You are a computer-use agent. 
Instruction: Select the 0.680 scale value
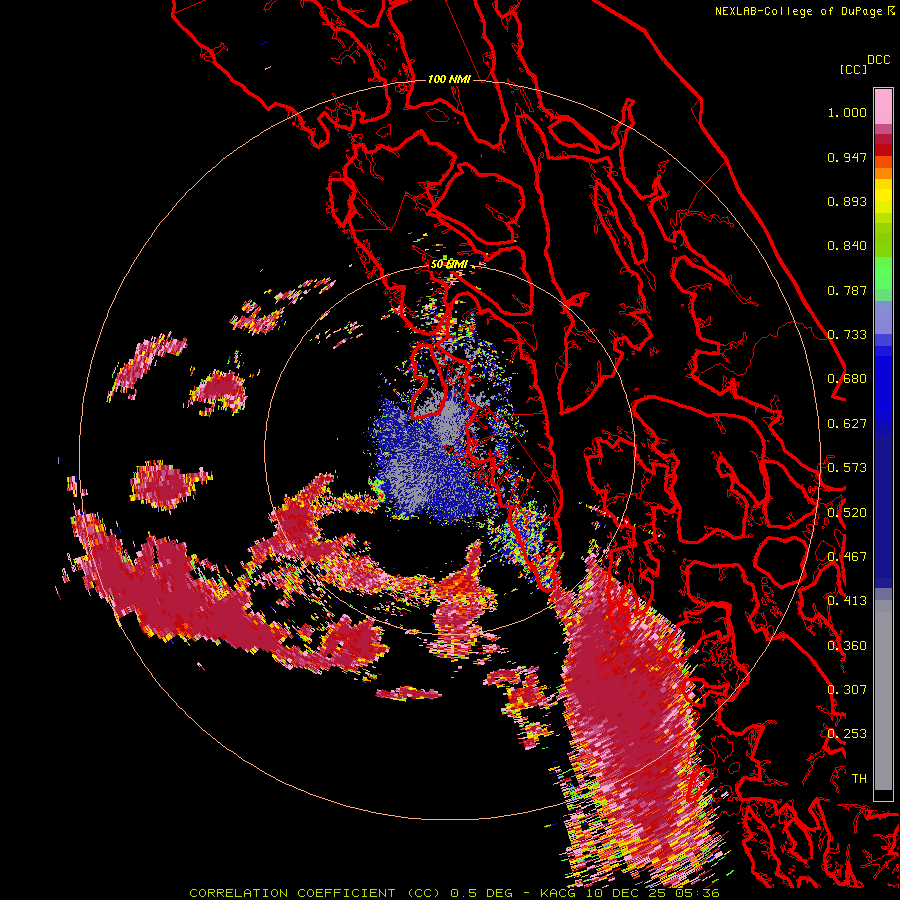[x=847, y=379]
